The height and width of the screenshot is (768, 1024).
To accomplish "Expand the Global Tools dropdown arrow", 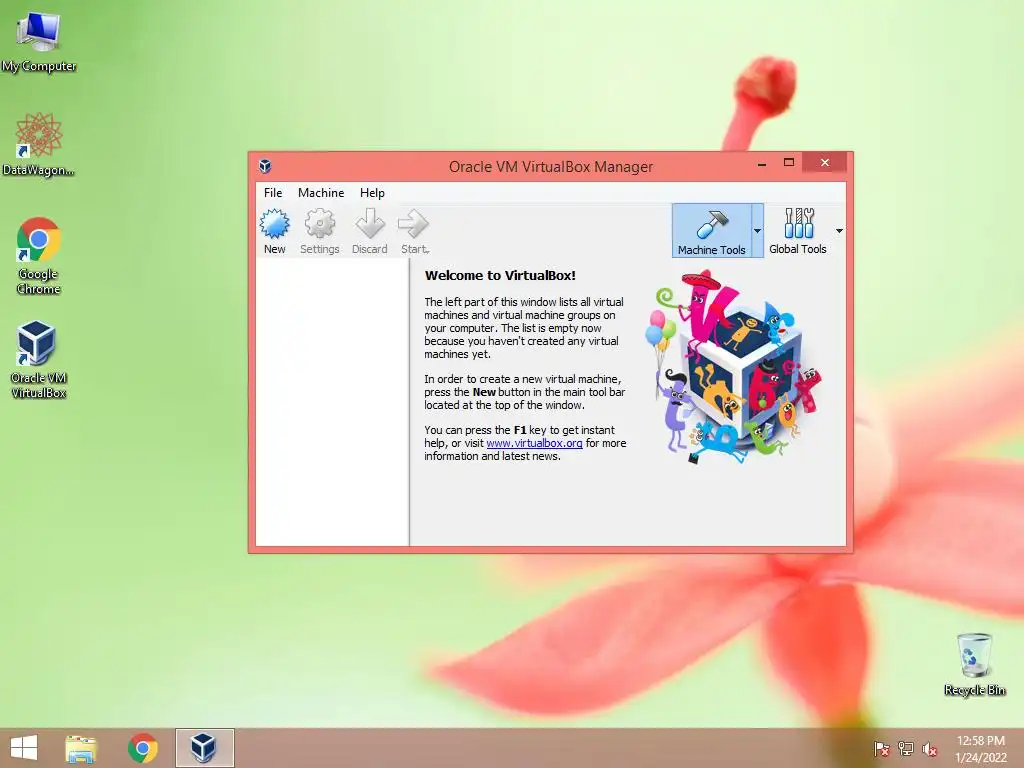I will coord(839,231).
